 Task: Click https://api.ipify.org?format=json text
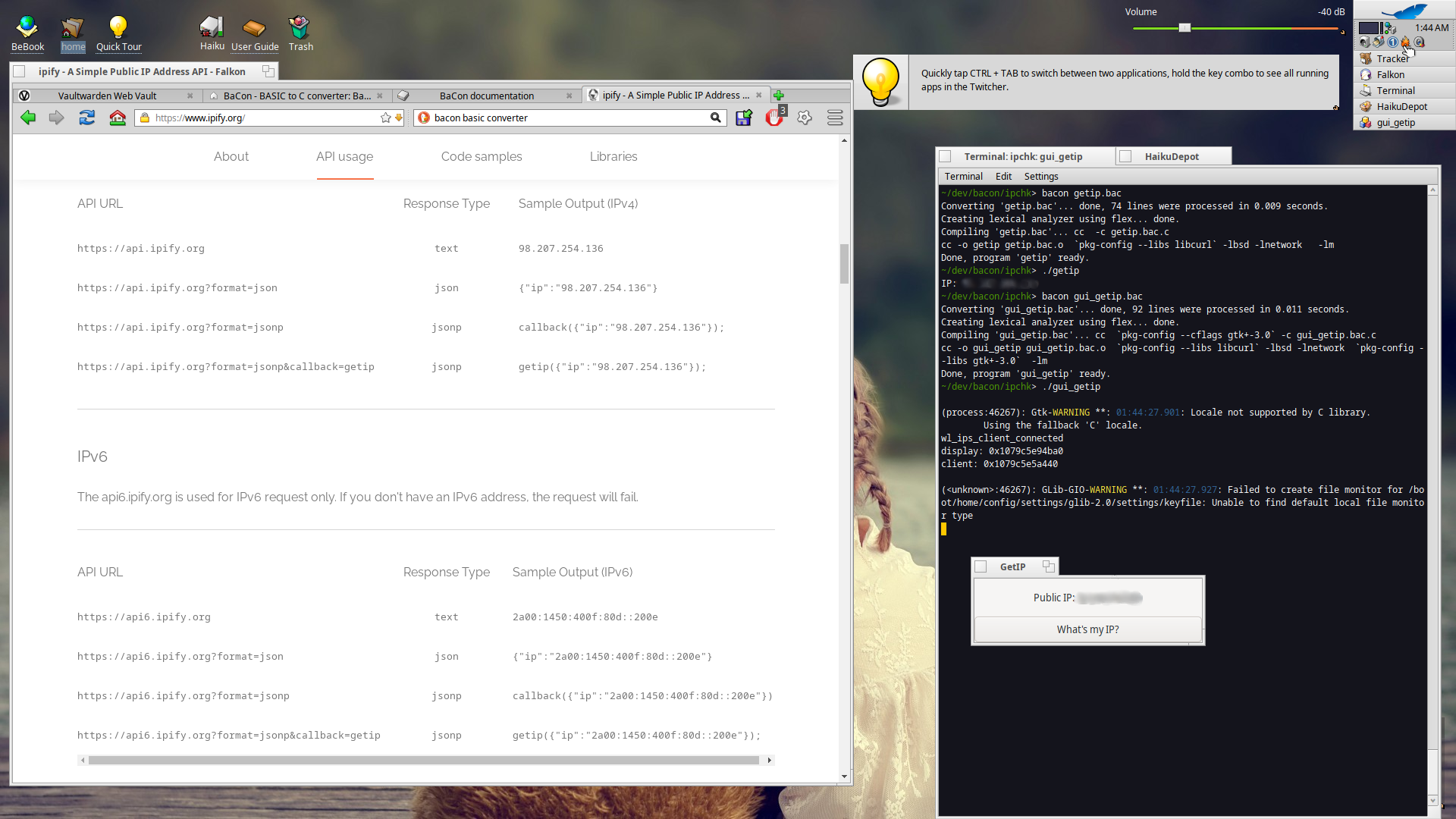(x=177, y=288)
